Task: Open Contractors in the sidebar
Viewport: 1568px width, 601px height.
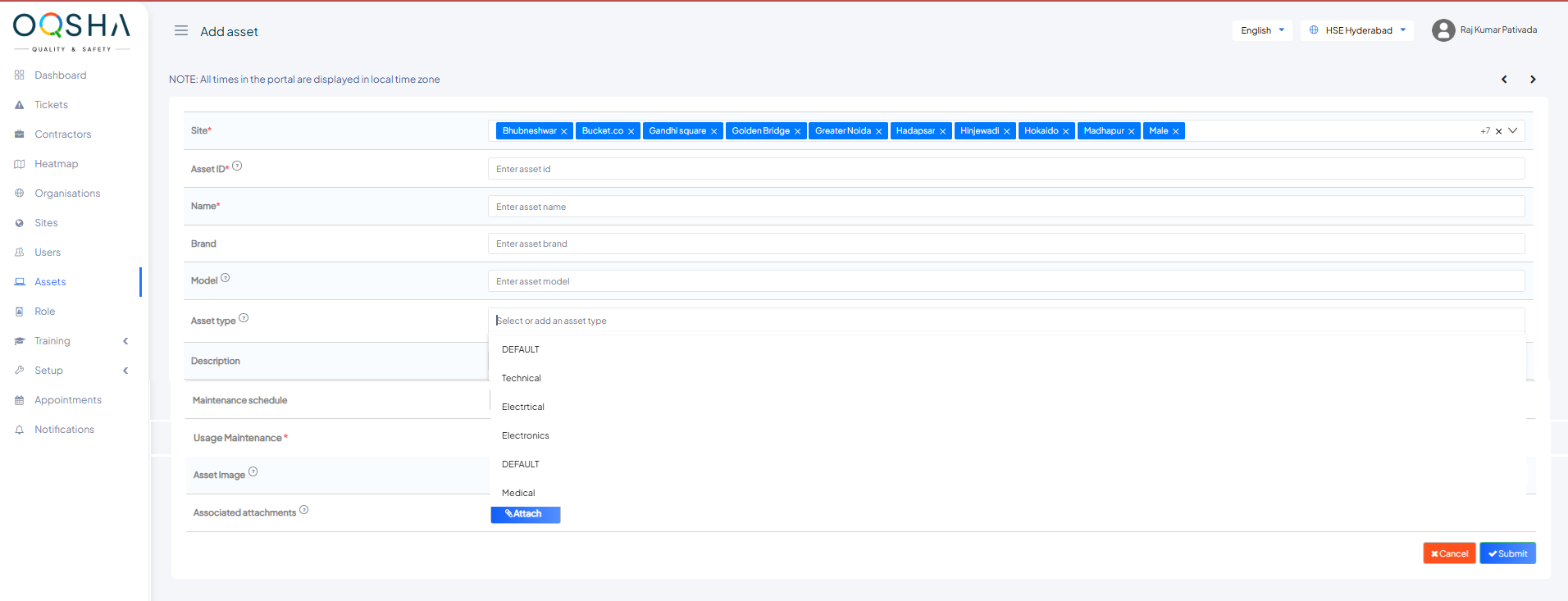Action: coord(62,134)
